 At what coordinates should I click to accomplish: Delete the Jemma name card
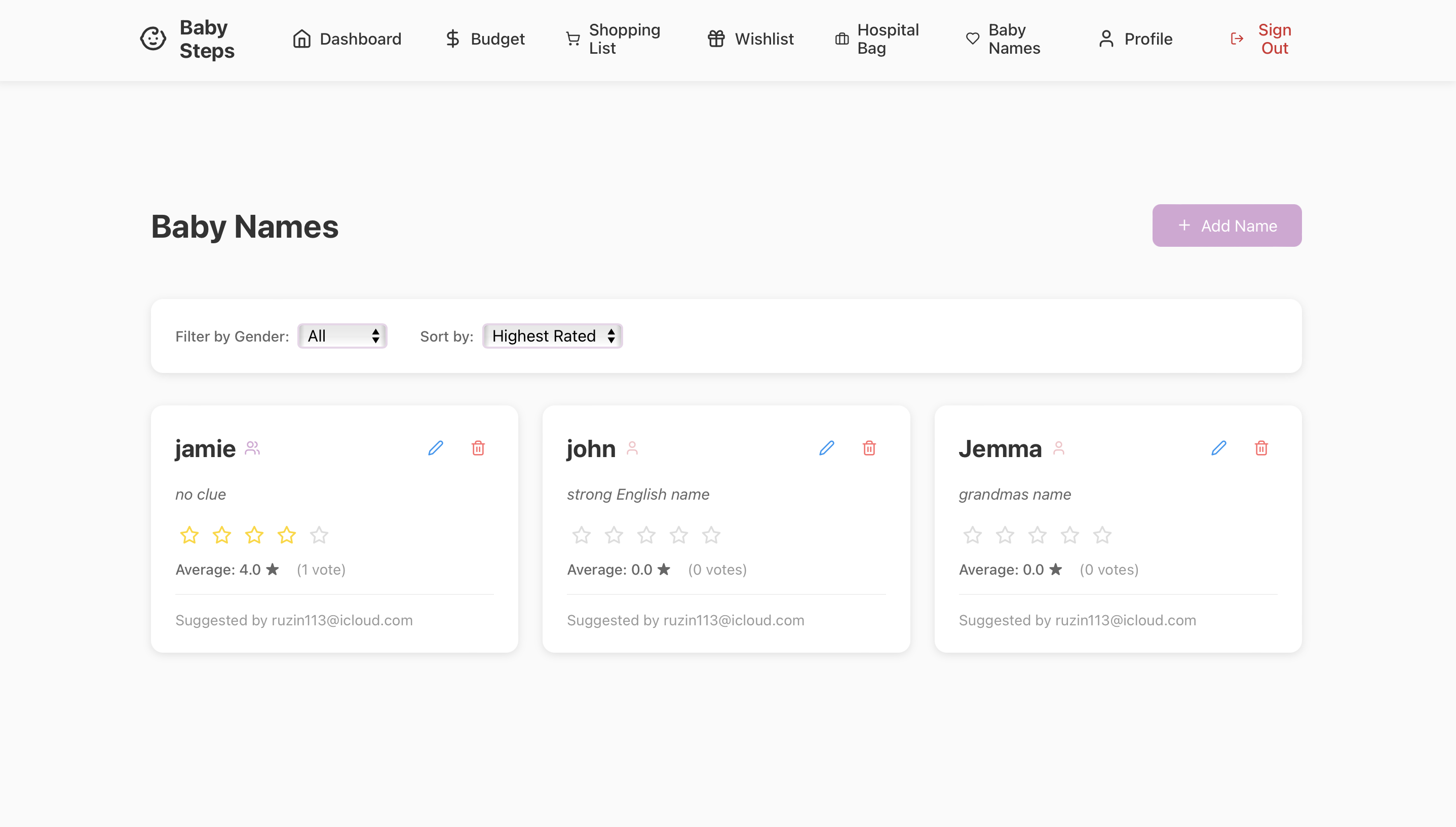click(x=1261, y=448)
